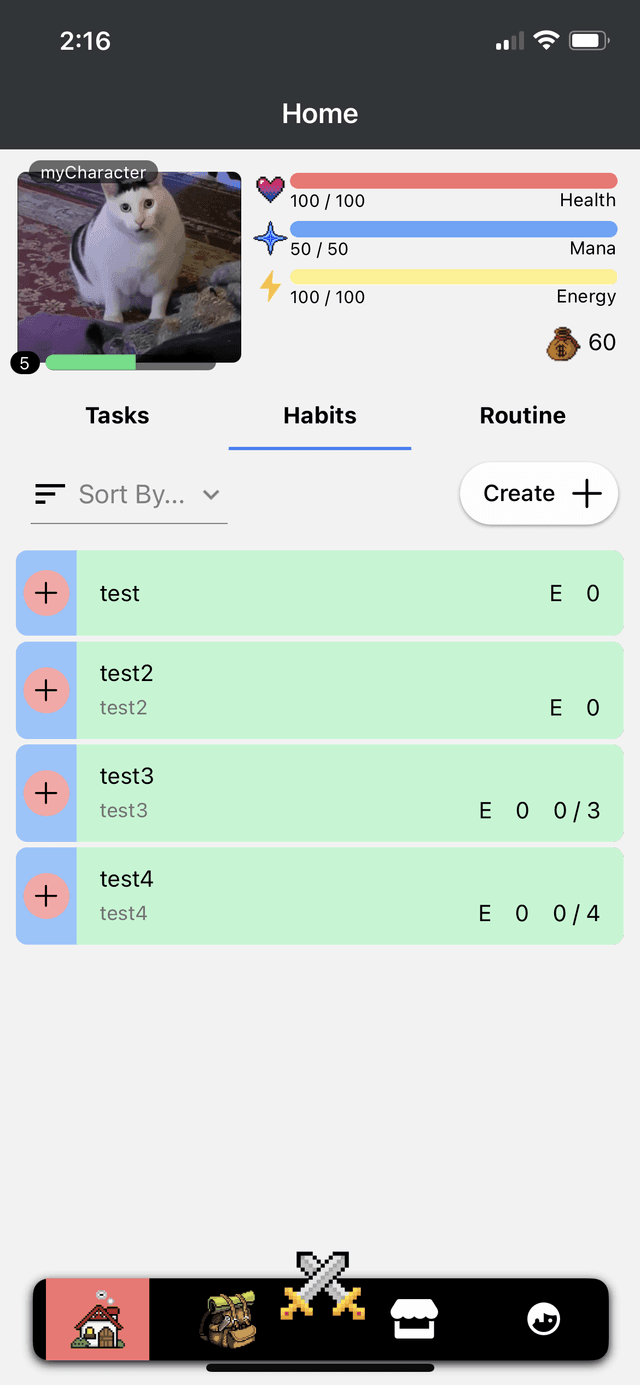Open the shop storefront icon
Screen dimensions: 640x1385
(x=414, y=1319)
